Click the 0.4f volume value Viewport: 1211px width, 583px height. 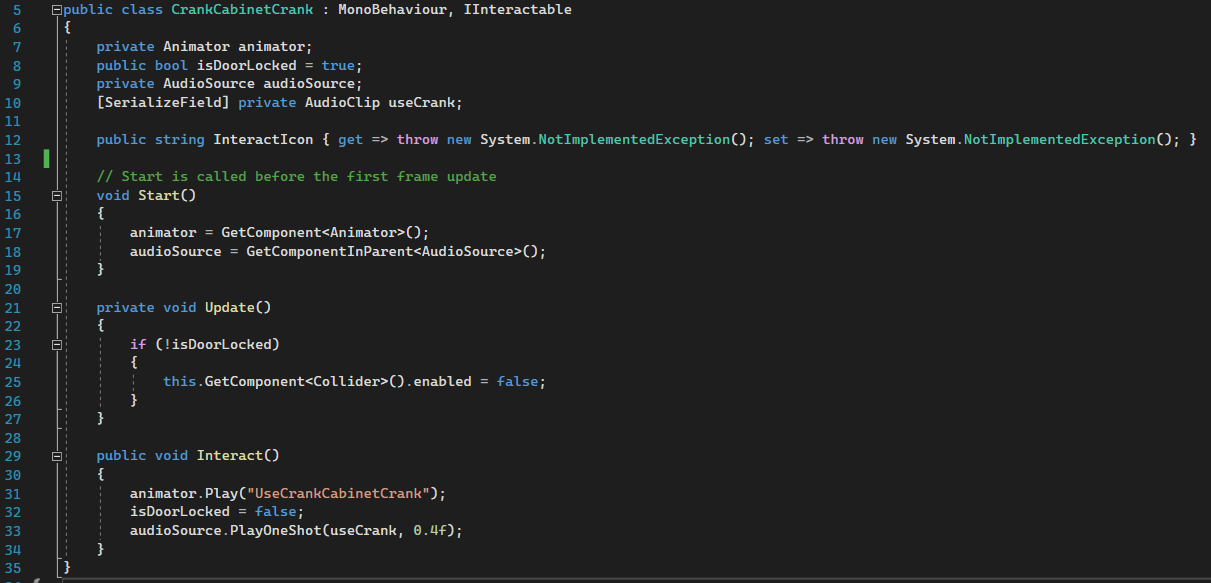point(430,531)
